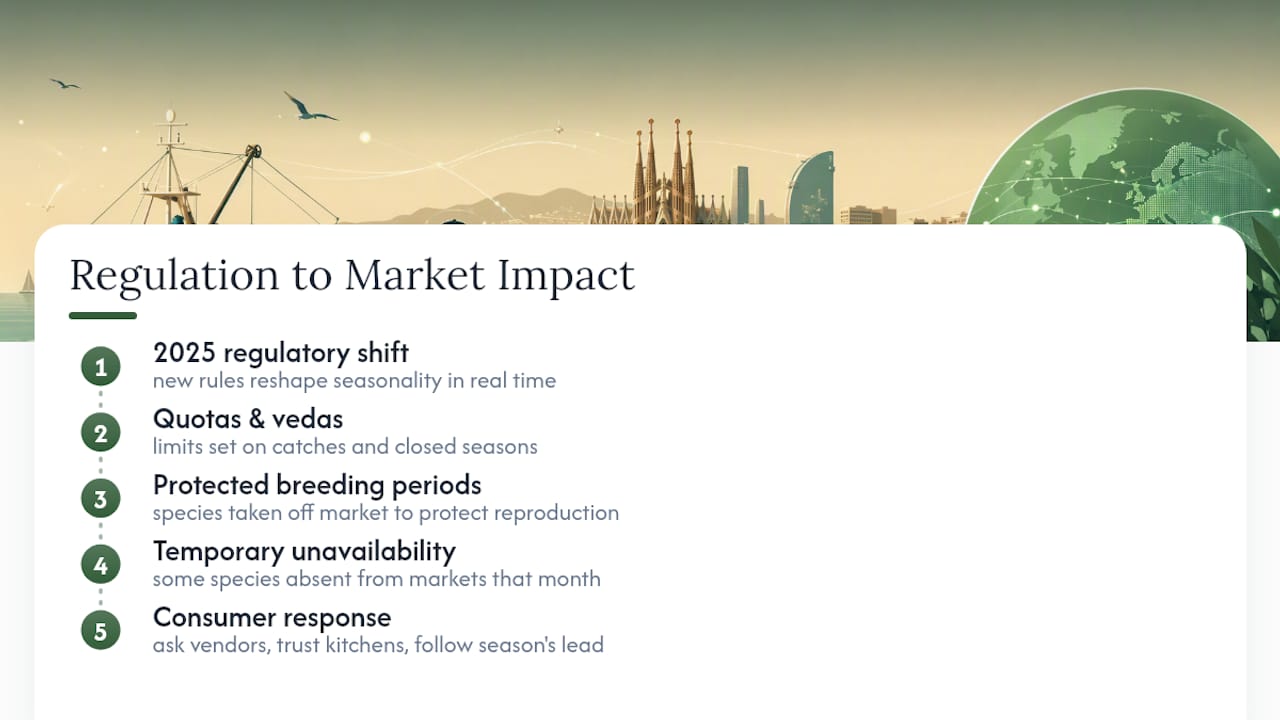
Task: Select the 'Regulation to Market Impact' title
Action: point(352,275)
